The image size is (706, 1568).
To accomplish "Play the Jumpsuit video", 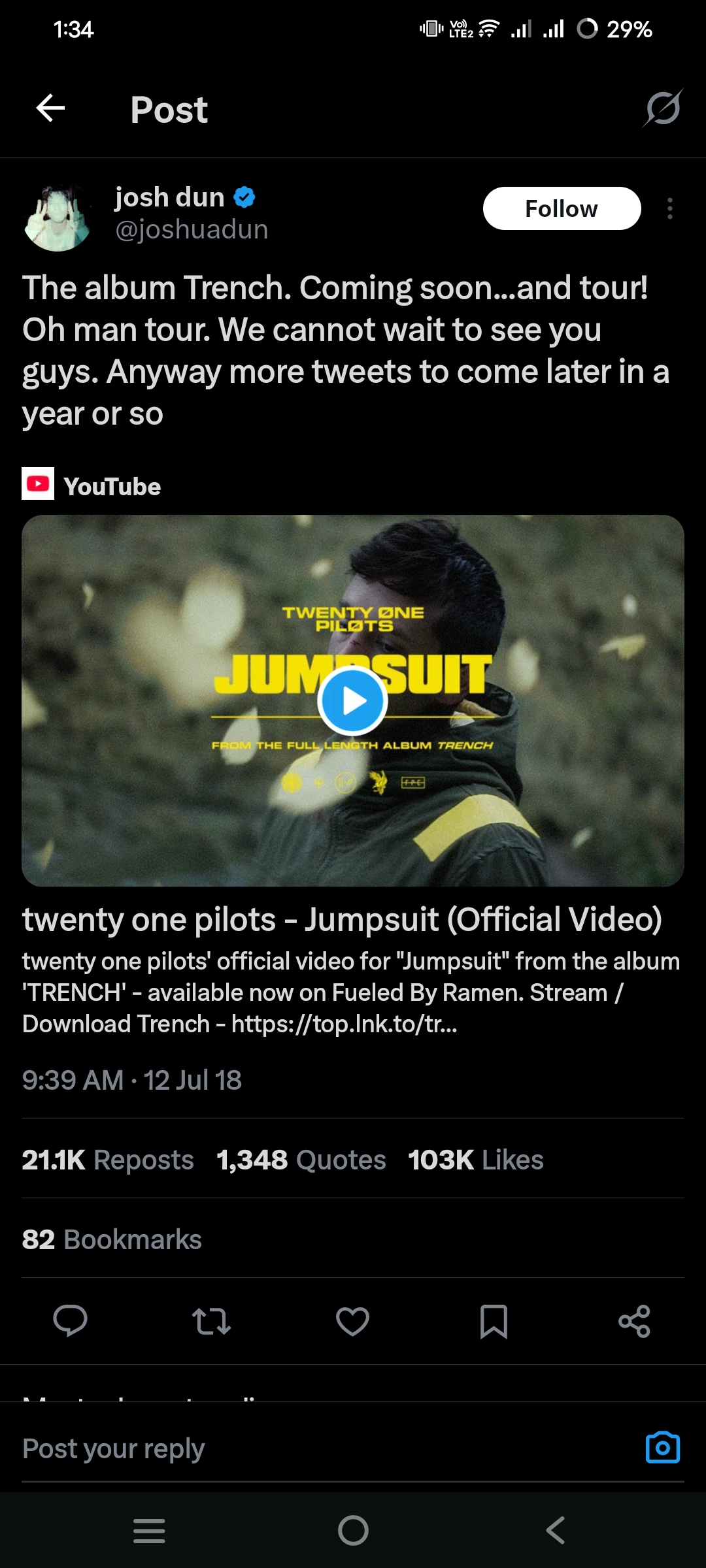I will pyautogui.click(x=353, y=701).
